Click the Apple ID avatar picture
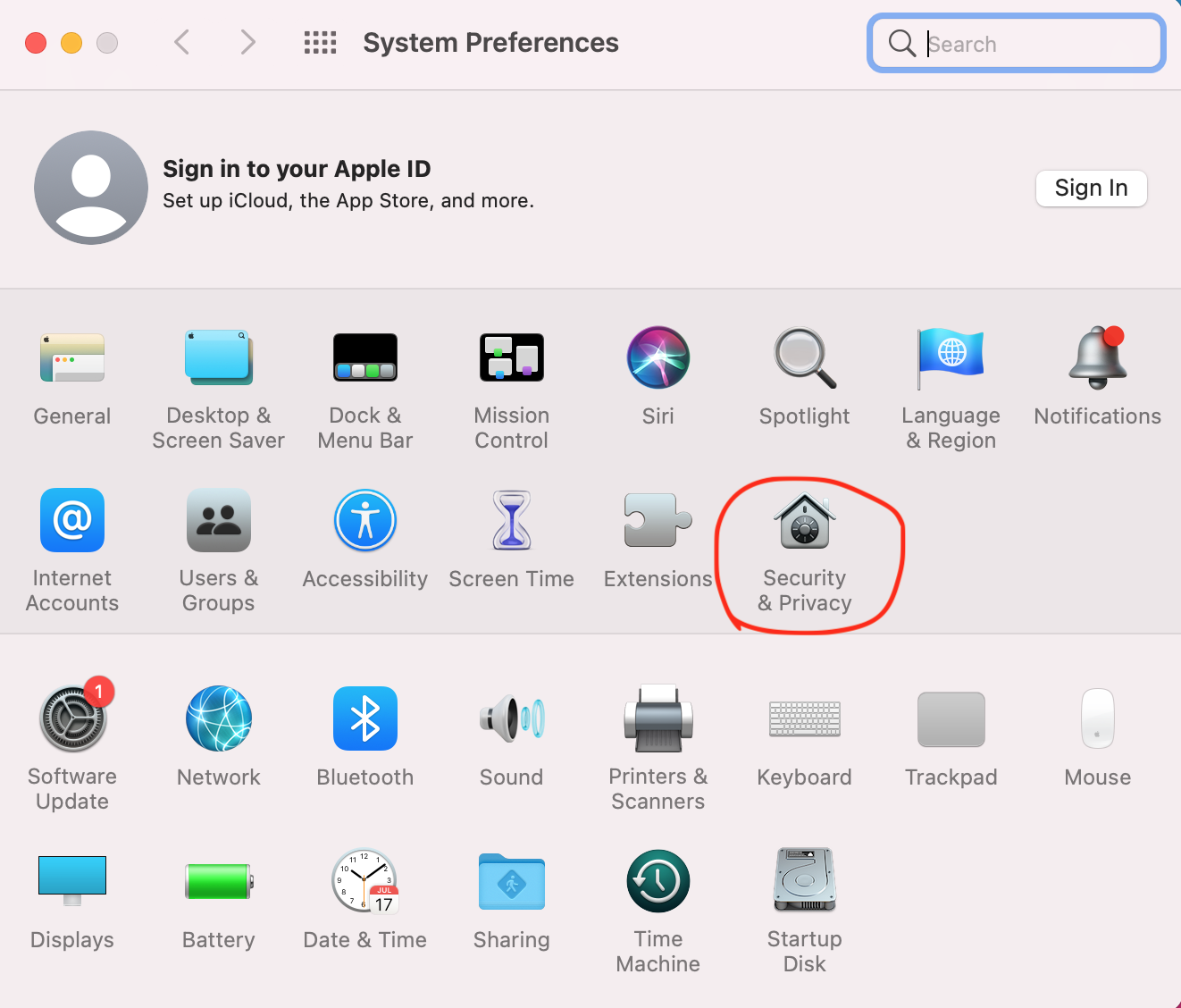Image resolution: width=1181 pixels, height=1008 pixels. click(x=91, y=188)
